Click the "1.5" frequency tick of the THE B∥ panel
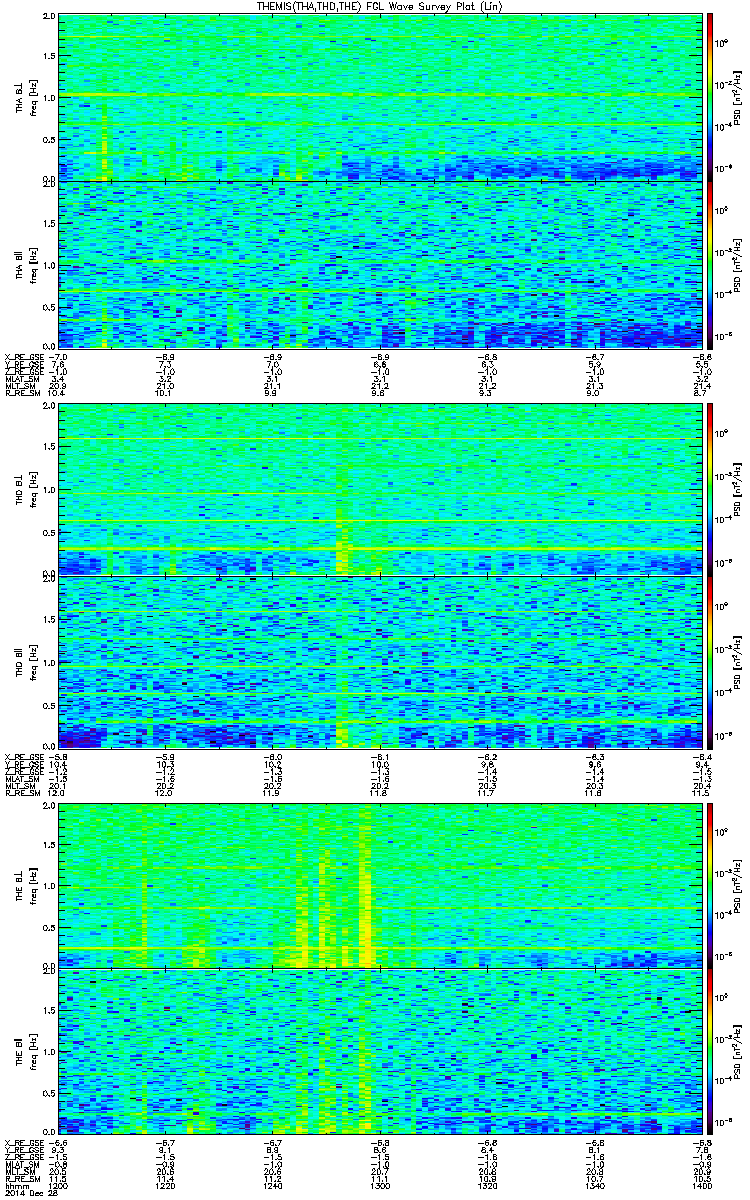The height and width of the screenshot is (1200, 750). (x=48, y=1013)
